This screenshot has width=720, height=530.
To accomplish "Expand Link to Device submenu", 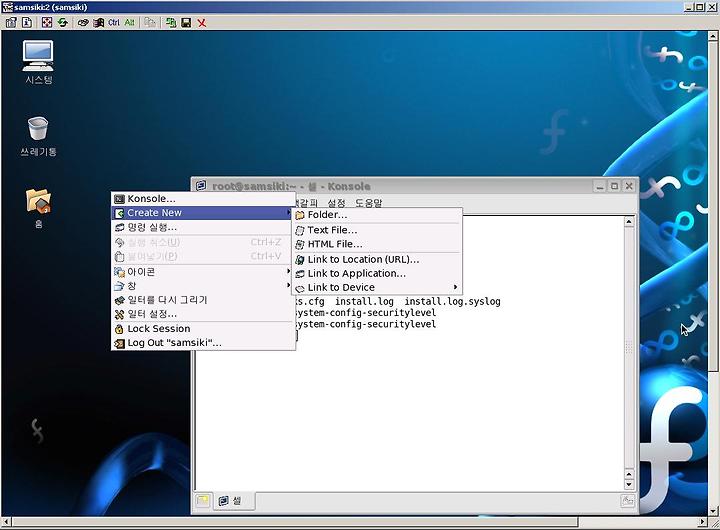I will pos(377,288).
